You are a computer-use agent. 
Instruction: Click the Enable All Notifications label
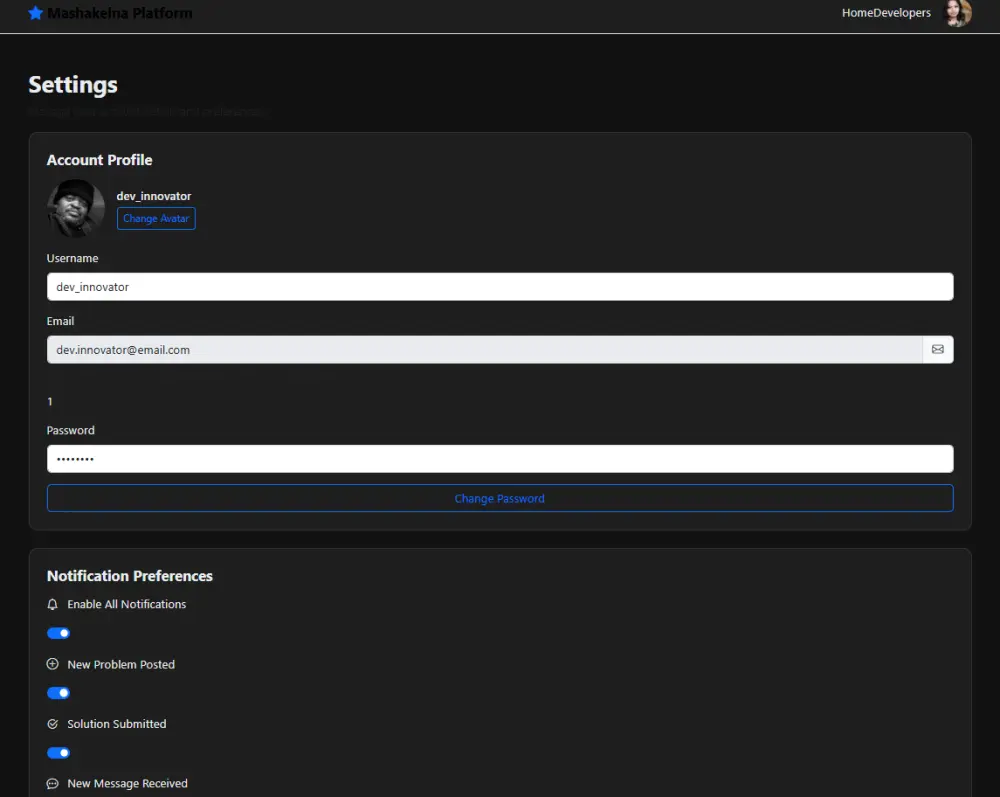pos(127,604)
